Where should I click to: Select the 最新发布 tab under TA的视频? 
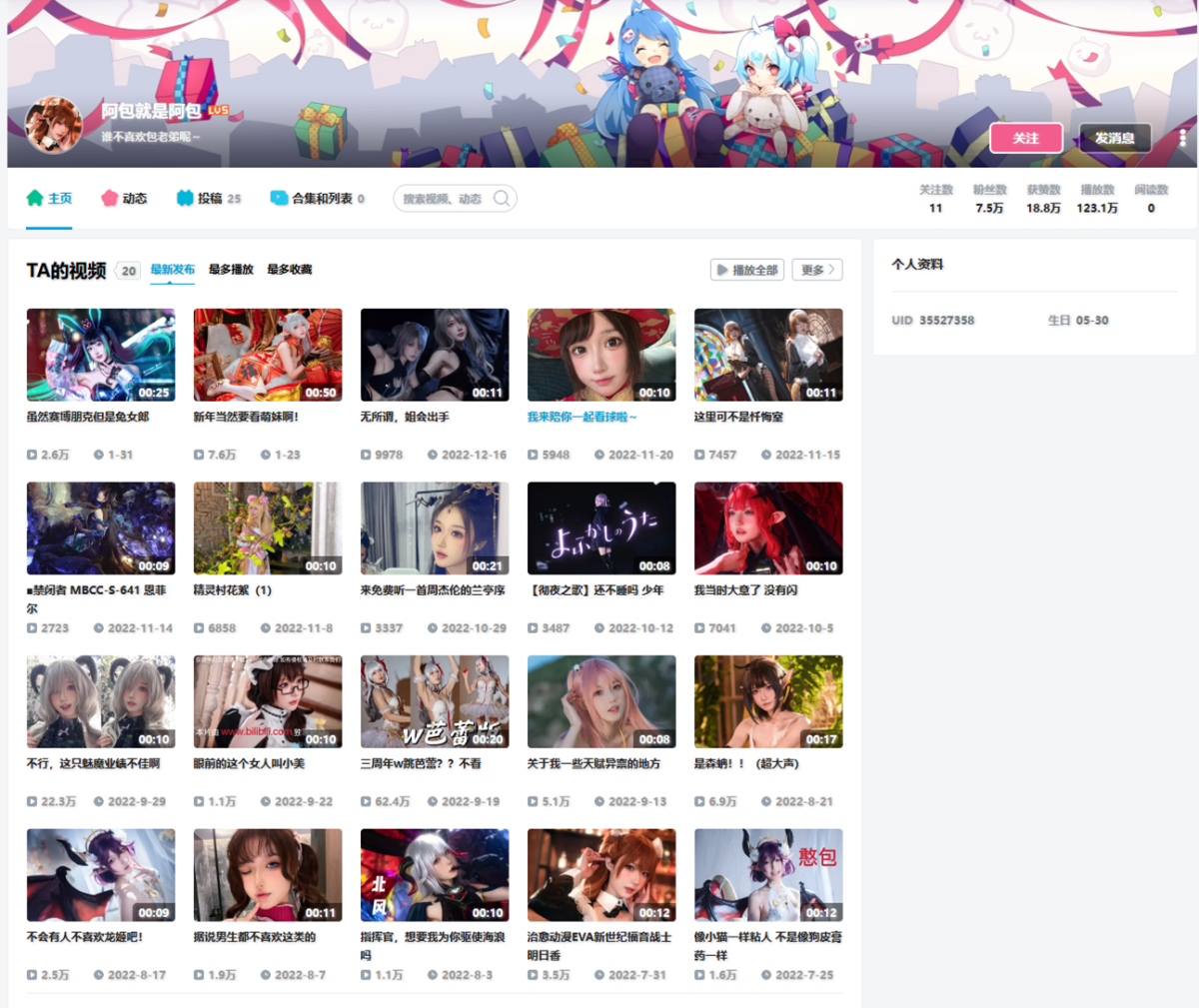coord(171,269)
